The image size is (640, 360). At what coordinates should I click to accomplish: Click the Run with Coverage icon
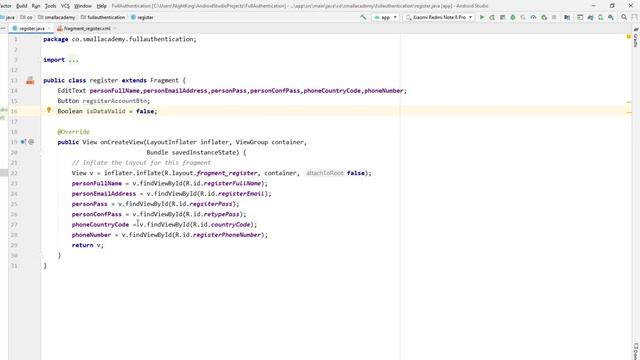[523, 17]
